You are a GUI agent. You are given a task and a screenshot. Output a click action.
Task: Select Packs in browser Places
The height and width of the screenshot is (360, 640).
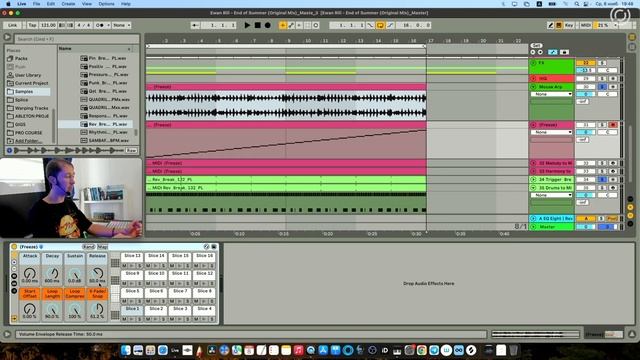pyautogui.click(x=21, y=58)
